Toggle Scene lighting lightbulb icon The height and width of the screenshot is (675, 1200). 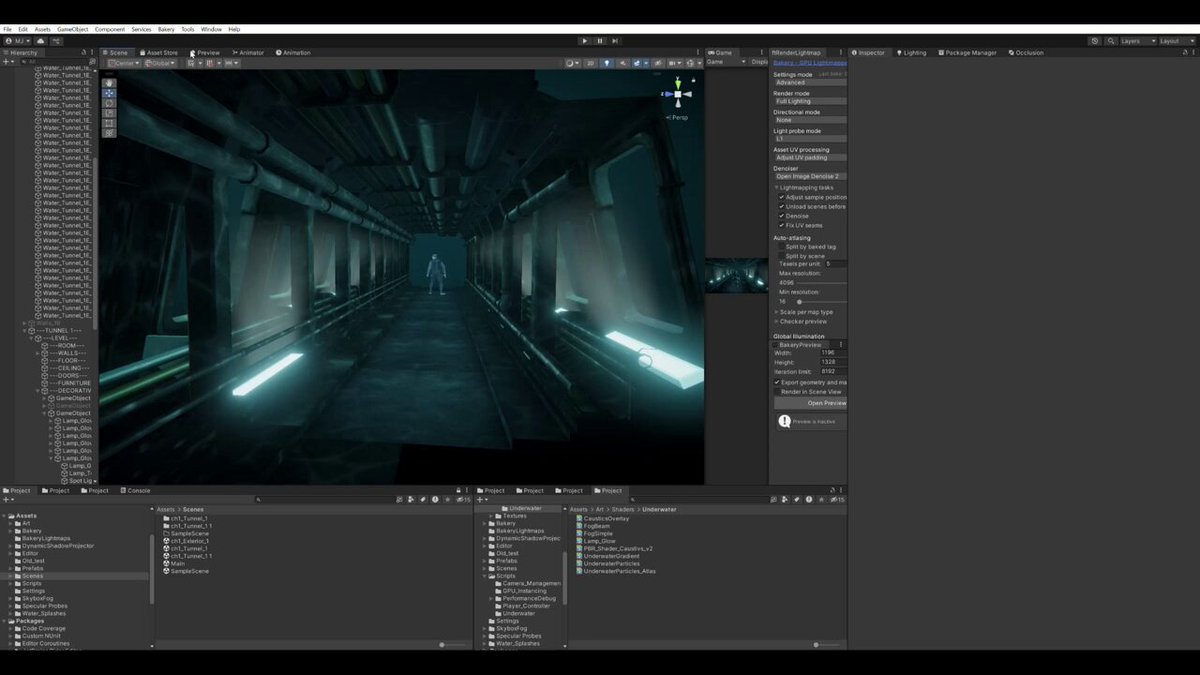point(606,63)
